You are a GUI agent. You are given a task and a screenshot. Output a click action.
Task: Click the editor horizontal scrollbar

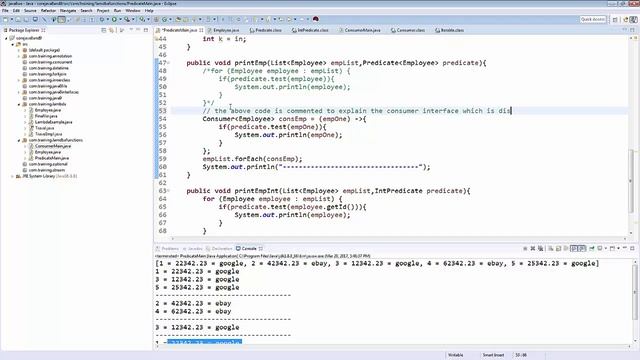click(398, 239)
